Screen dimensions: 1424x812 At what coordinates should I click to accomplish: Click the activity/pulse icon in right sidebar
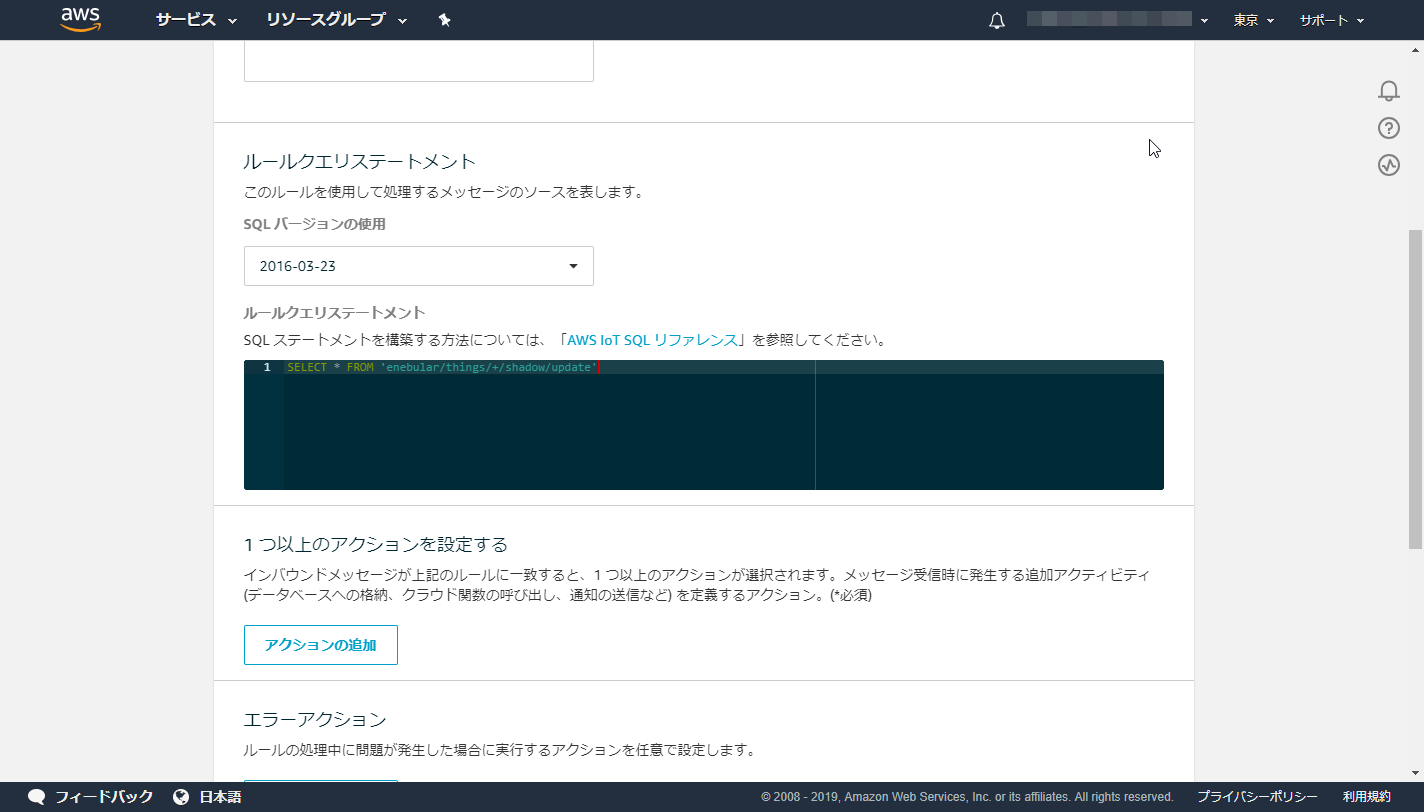point(1389,166)
